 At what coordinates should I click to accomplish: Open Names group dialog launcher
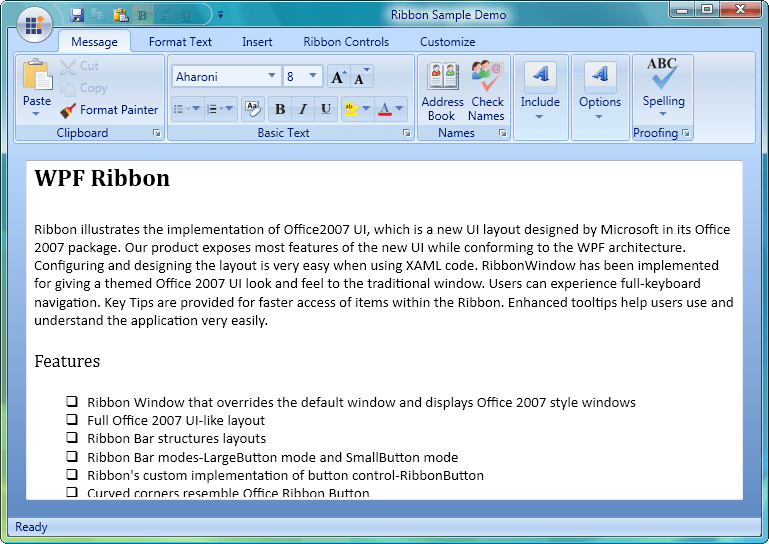(503, 133)
